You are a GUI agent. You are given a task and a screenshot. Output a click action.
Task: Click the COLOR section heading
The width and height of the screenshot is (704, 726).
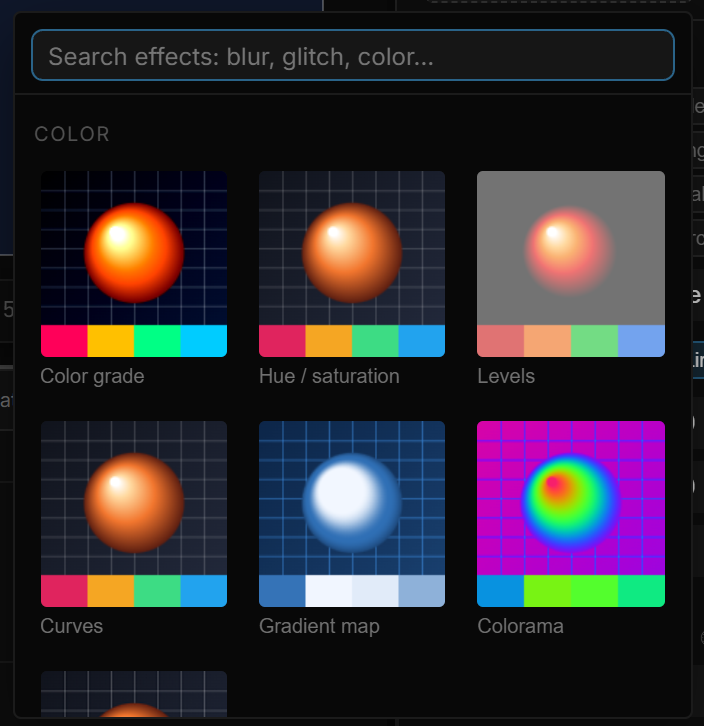[x=72, y=134]
